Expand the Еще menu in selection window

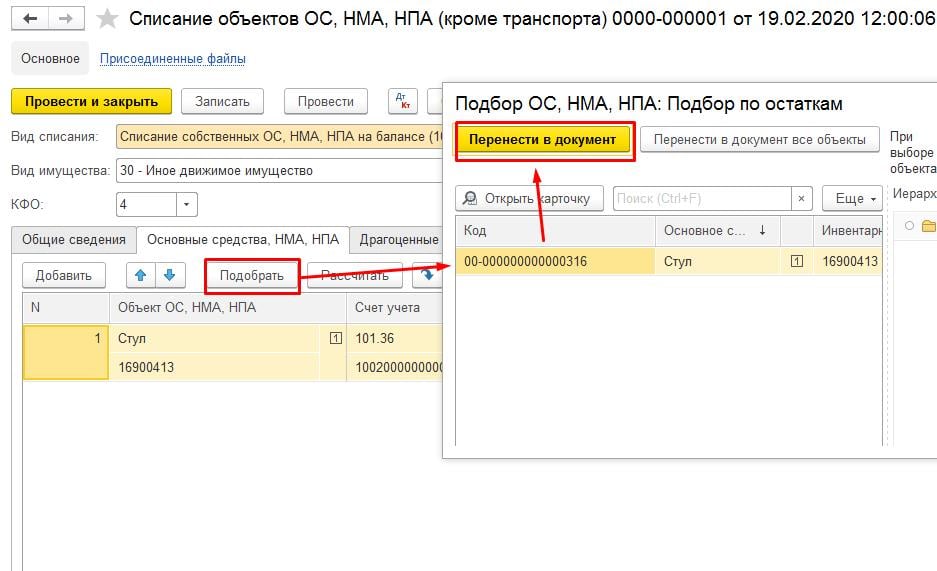[853, 198]
